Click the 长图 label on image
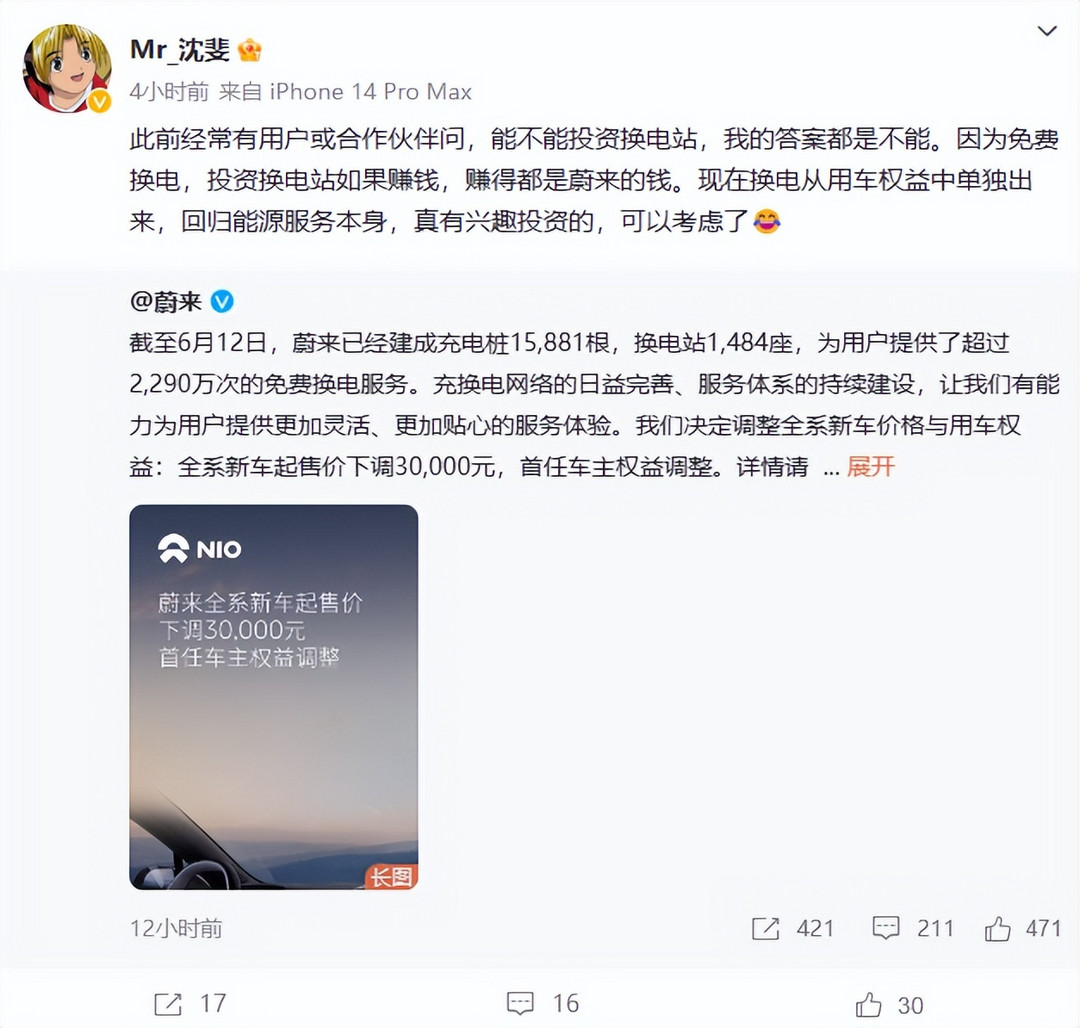This screenshot has width=1080, height=1028. [391, 877]
